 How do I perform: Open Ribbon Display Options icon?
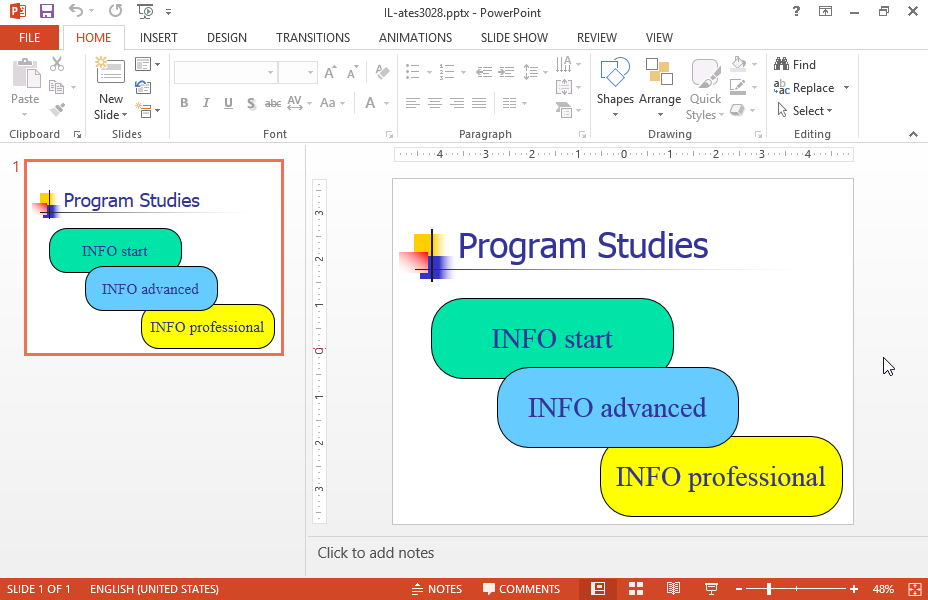(x=825, y=11)
